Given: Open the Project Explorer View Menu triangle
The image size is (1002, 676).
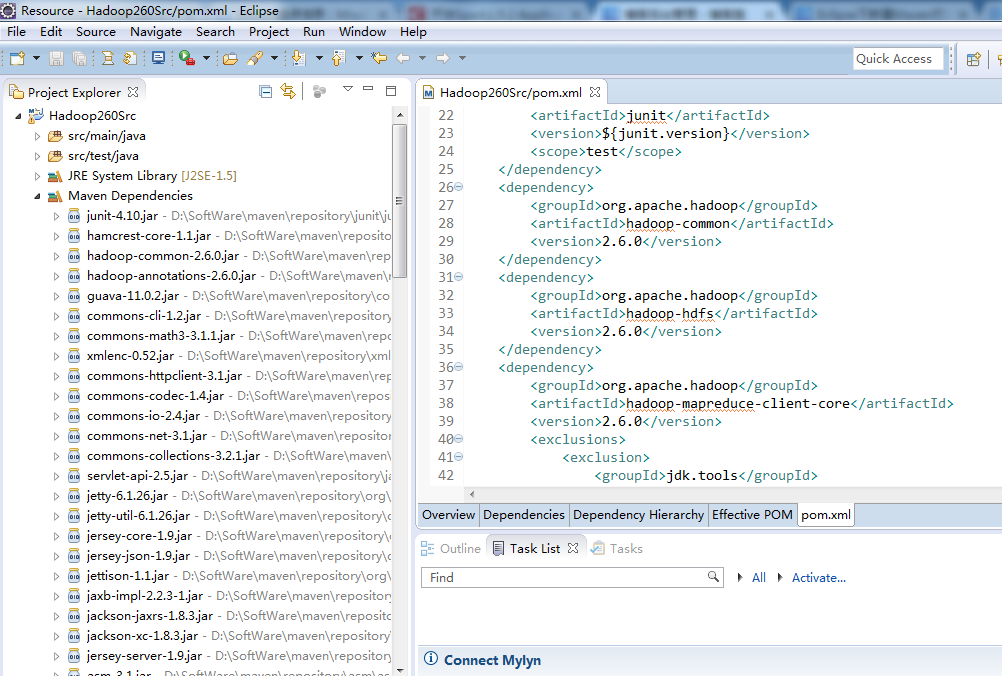Looking at the screenshot, I should 348,89.
